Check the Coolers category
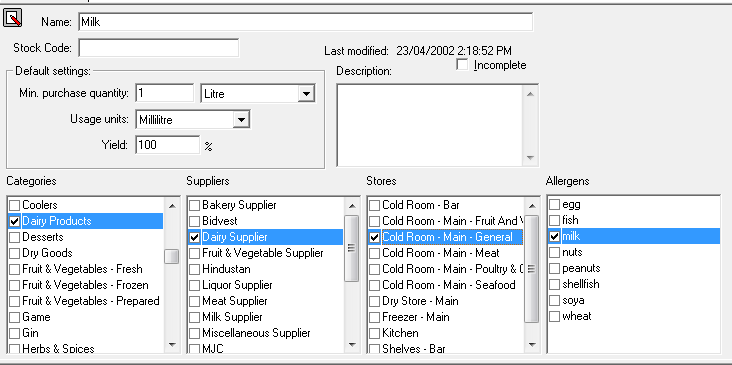The width and height of the screenshot is (732, 365). 15,205
